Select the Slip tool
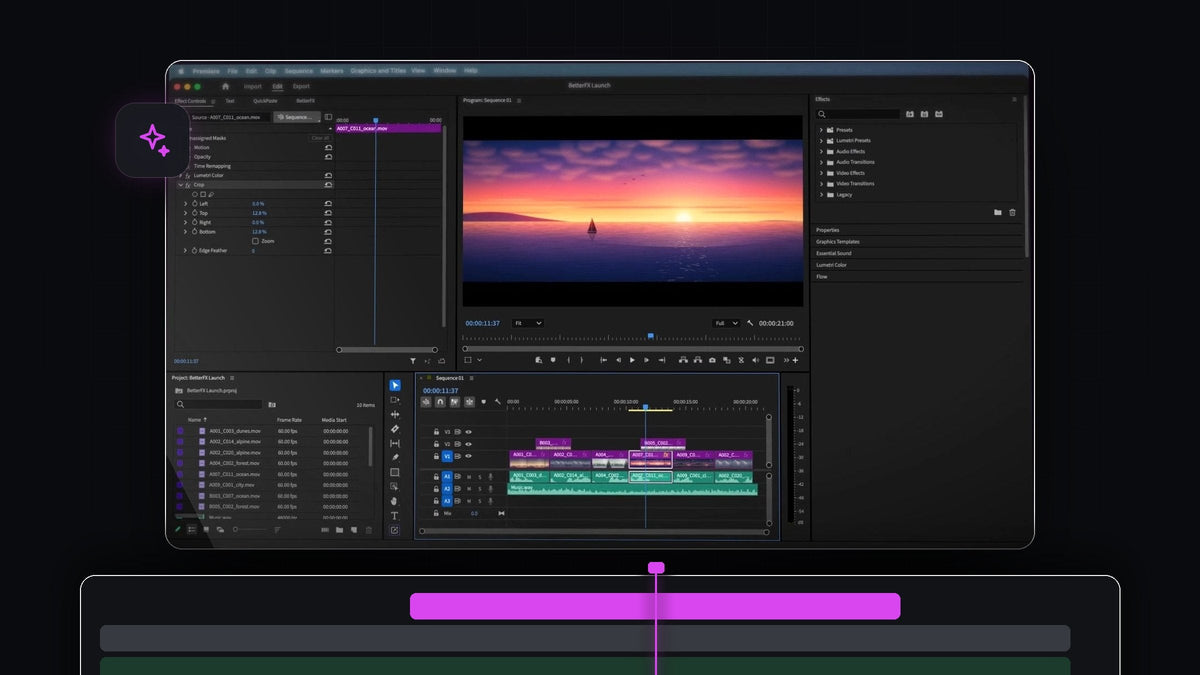This screenshot has width=1200, height=675. point(395,443)
